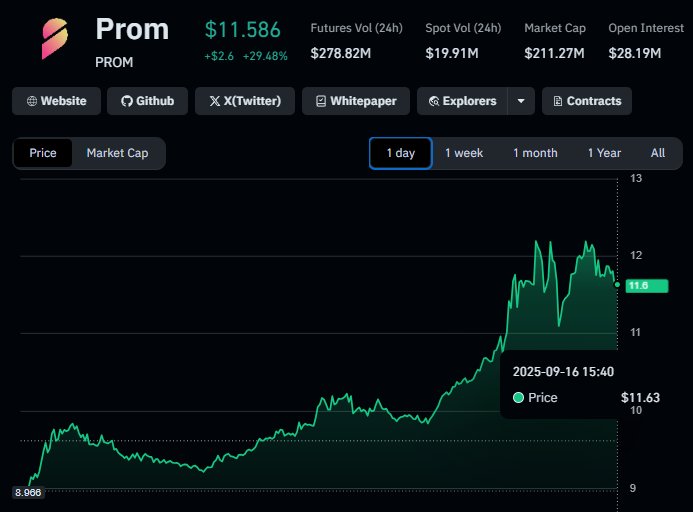Click the Prom logo icon

(x=55, y=38)
